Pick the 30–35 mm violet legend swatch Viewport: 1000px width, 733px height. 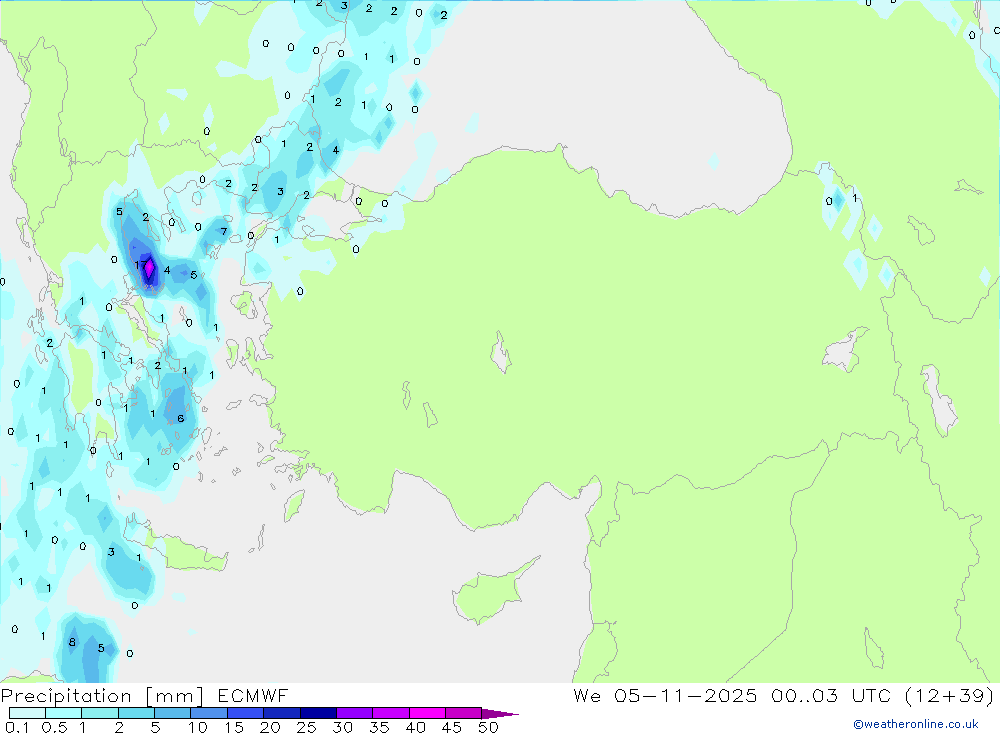point(354,713)
